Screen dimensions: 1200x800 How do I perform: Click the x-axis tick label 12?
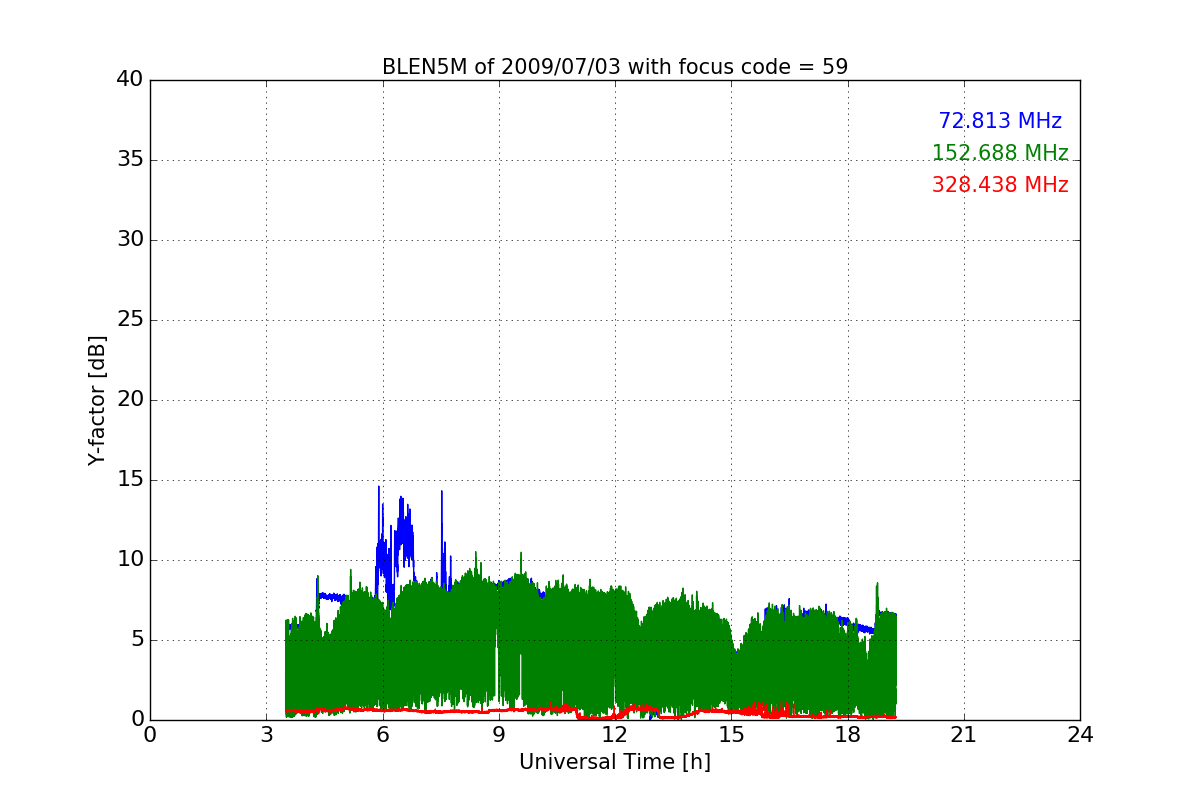click(615, 734)
